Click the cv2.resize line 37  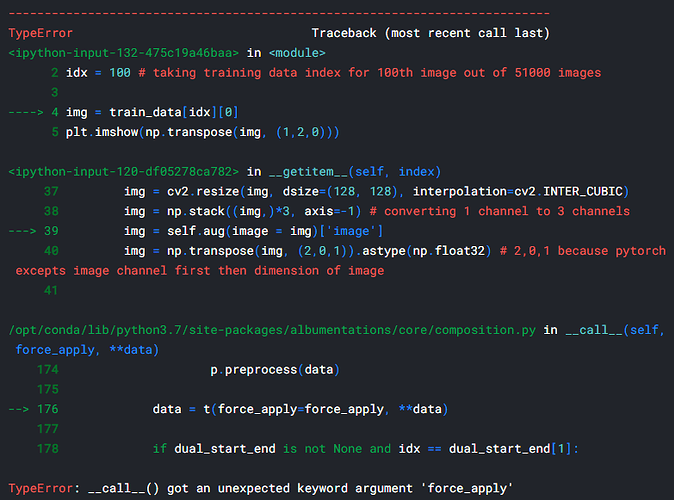(x=377, y=191)
